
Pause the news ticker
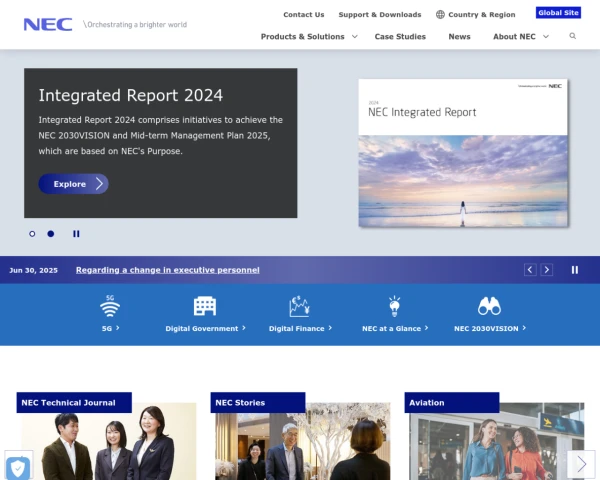(x=575, y=270)
